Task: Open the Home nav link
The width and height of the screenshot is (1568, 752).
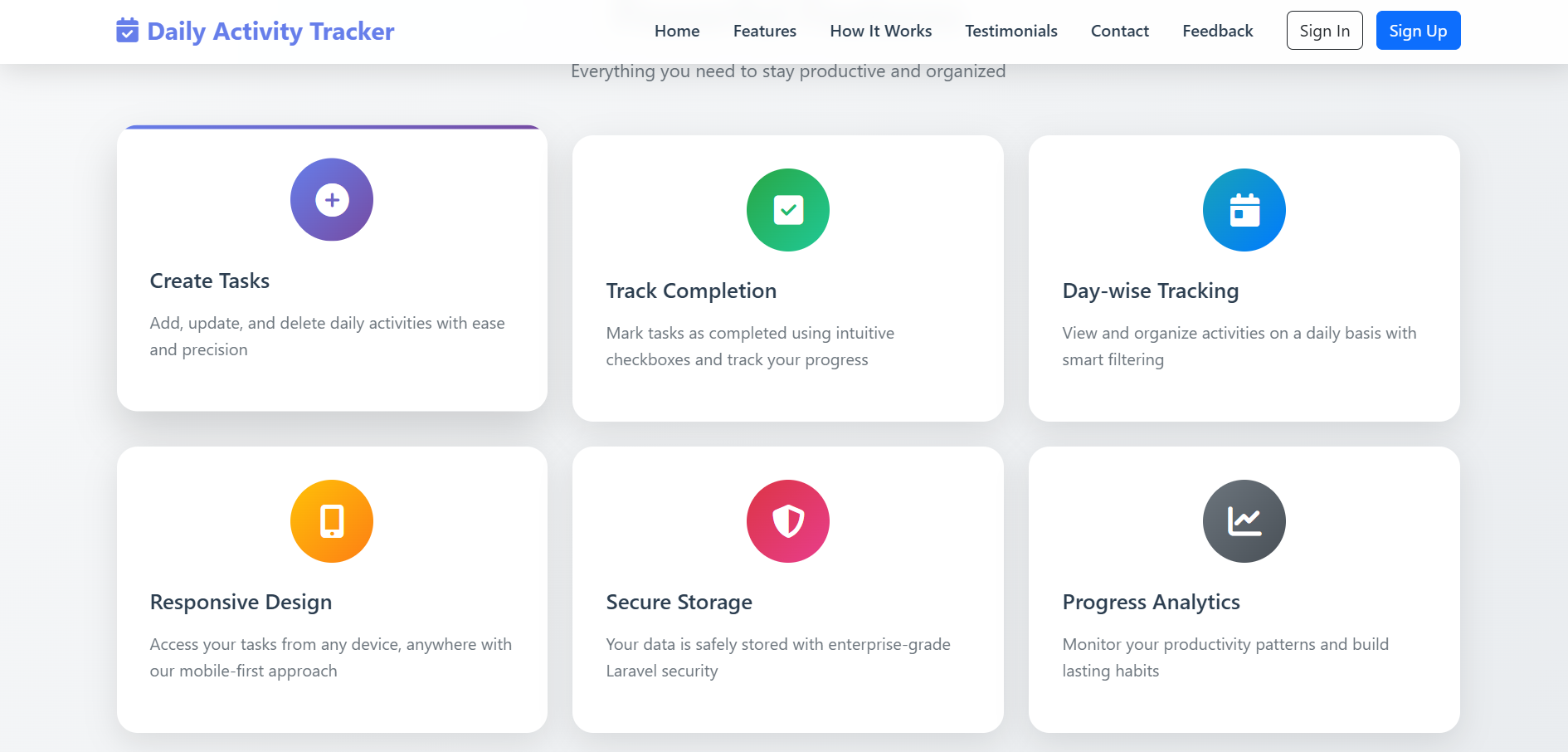Action: pos(677,31)
